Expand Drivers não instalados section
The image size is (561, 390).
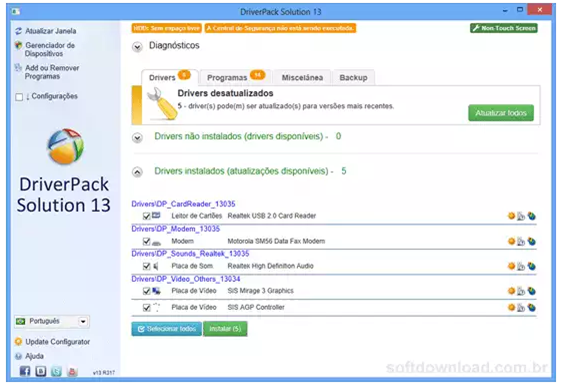click(137, 137)
